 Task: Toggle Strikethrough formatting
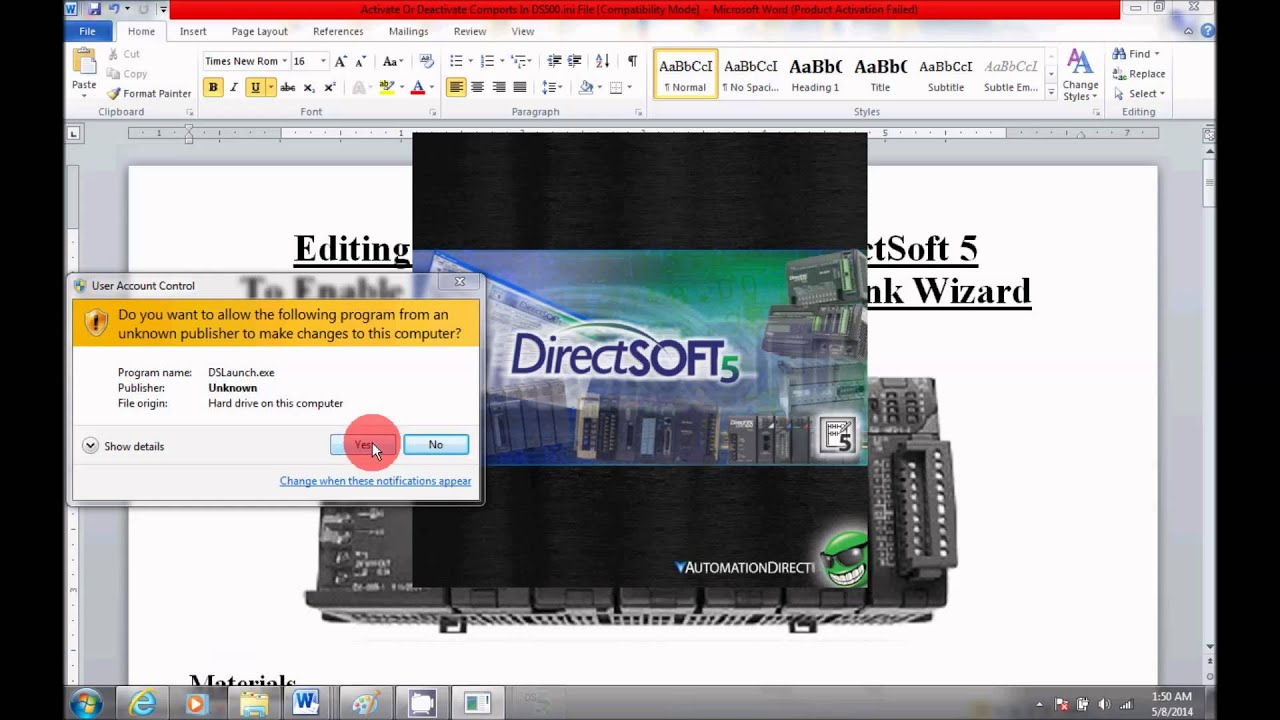287,87
